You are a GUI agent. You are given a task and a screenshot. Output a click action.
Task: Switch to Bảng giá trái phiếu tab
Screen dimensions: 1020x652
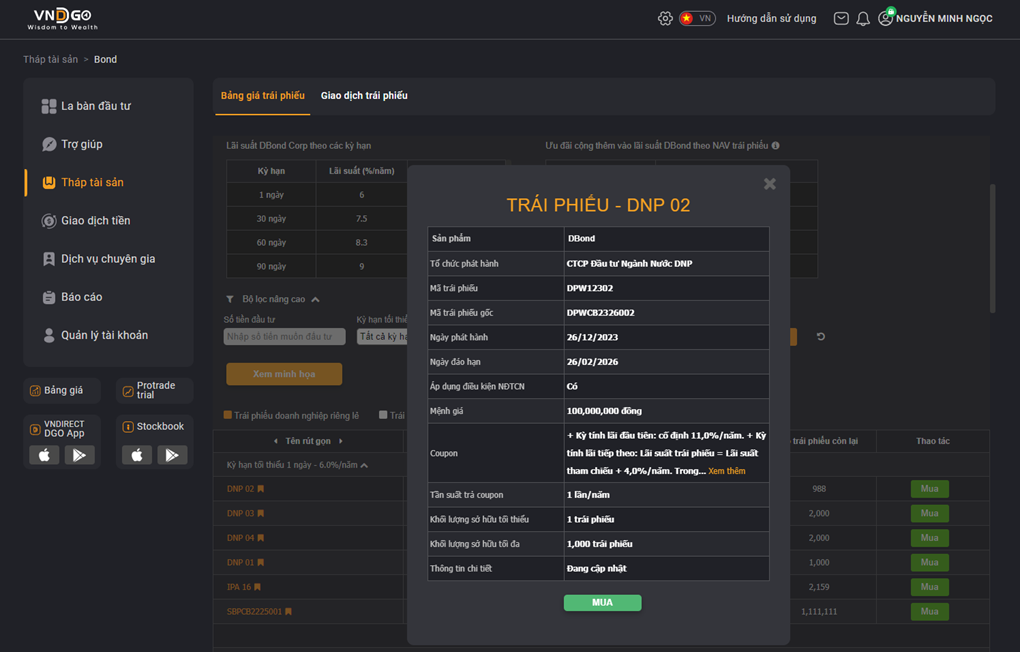click(263, 96)
